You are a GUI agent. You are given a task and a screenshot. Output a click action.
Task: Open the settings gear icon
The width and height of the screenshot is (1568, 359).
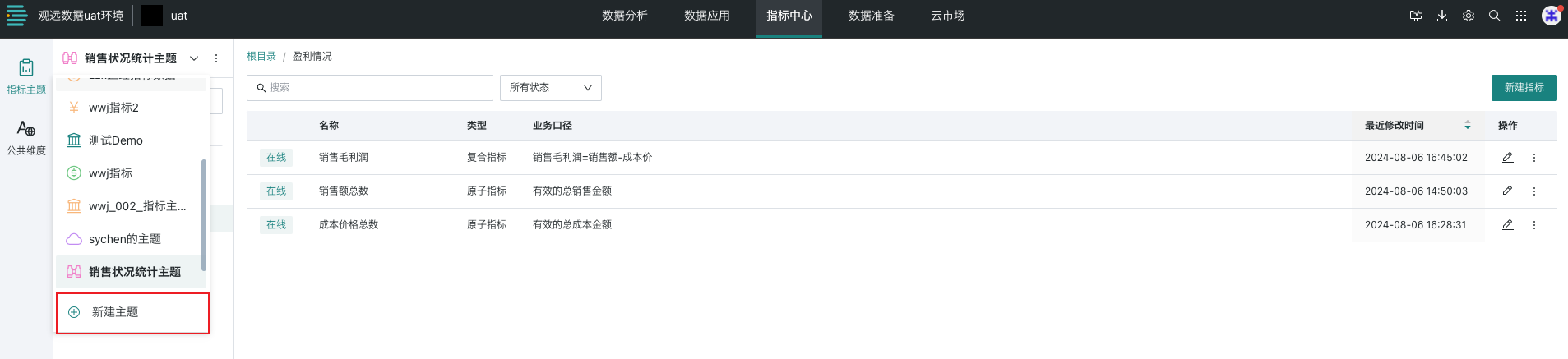[x=1469, y=16]
